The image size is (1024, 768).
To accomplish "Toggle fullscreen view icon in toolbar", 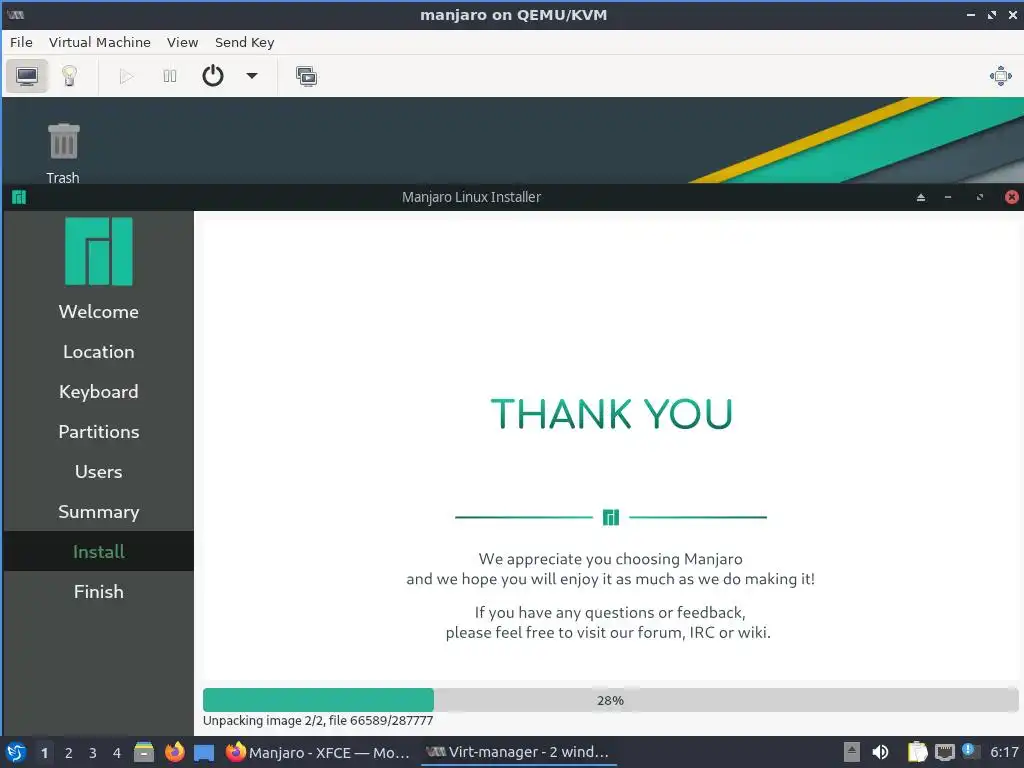I will pos(1000,76).
